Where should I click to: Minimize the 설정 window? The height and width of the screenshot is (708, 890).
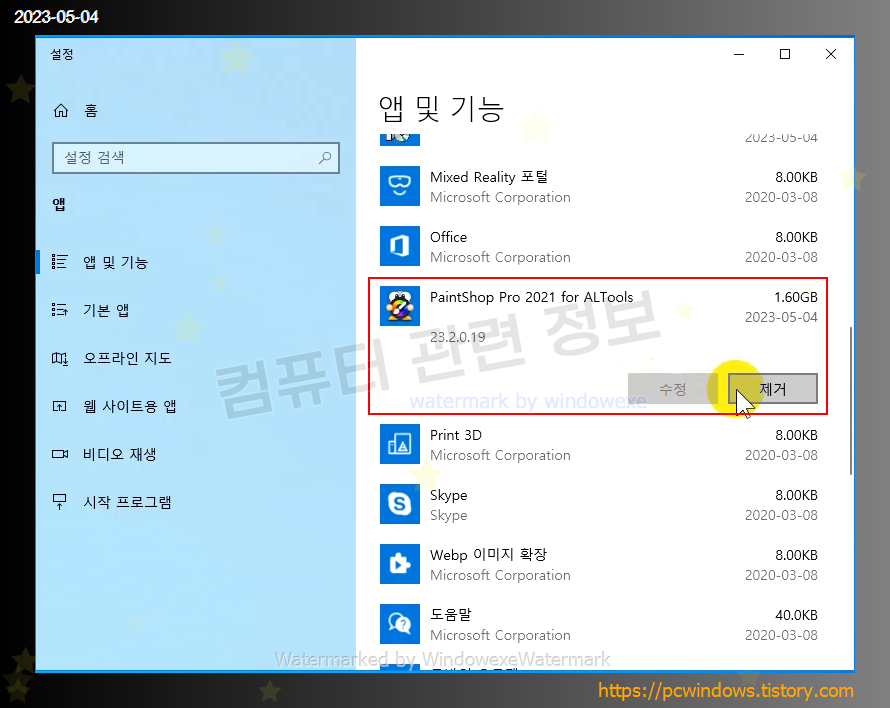coord(739,54)
